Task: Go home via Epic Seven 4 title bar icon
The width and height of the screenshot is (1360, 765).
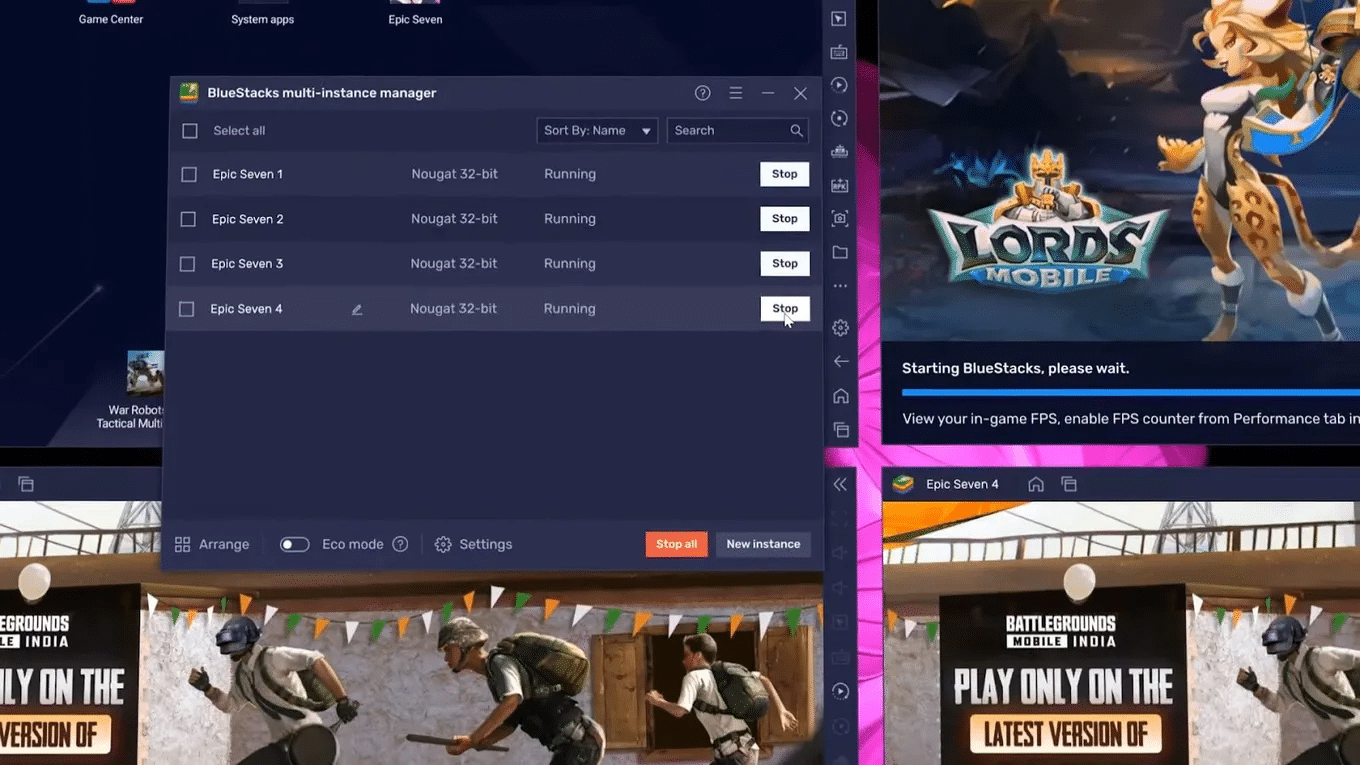Action: 1036,483
